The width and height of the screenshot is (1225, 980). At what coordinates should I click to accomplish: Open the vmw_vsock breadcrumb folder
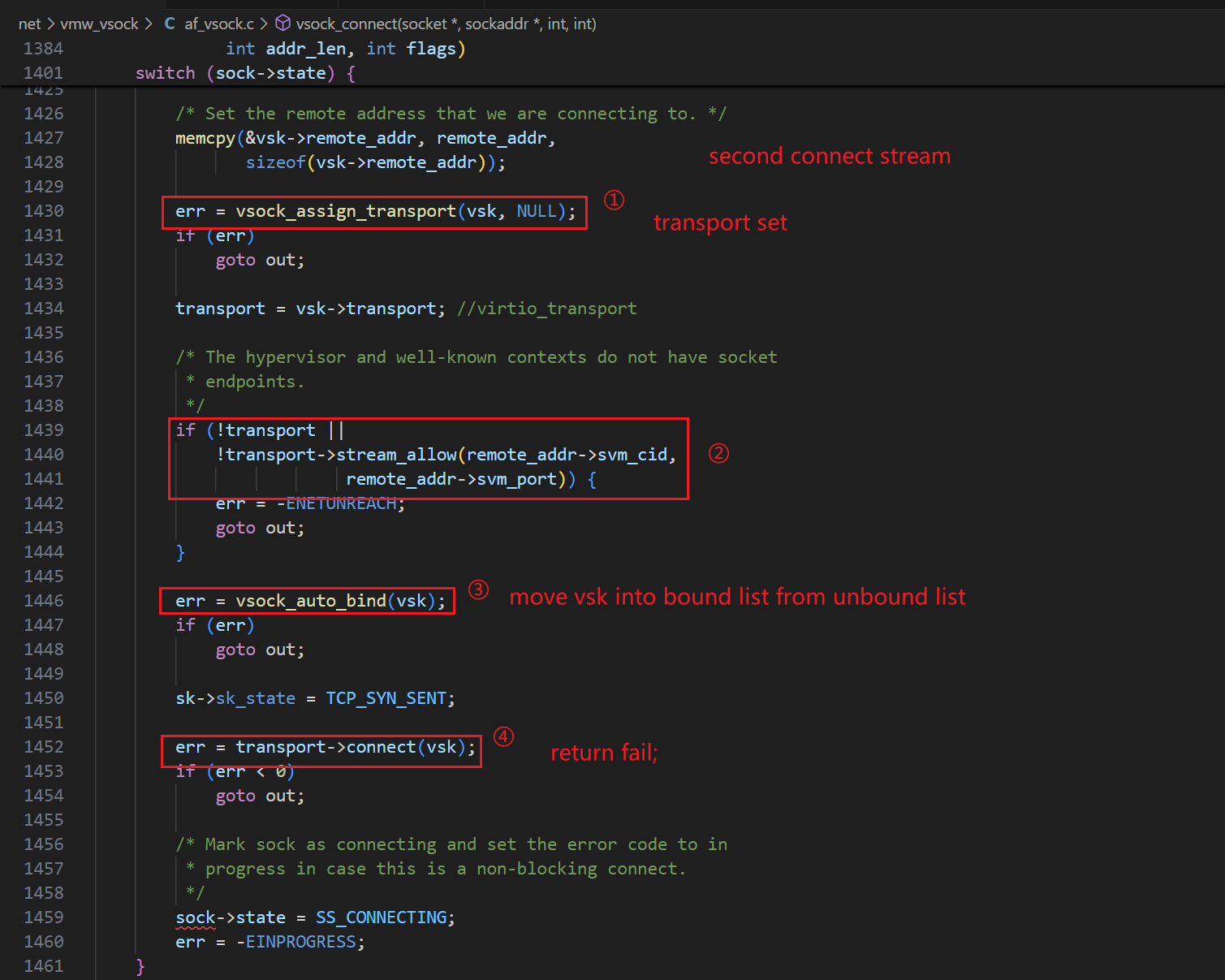tap(99, 24)
